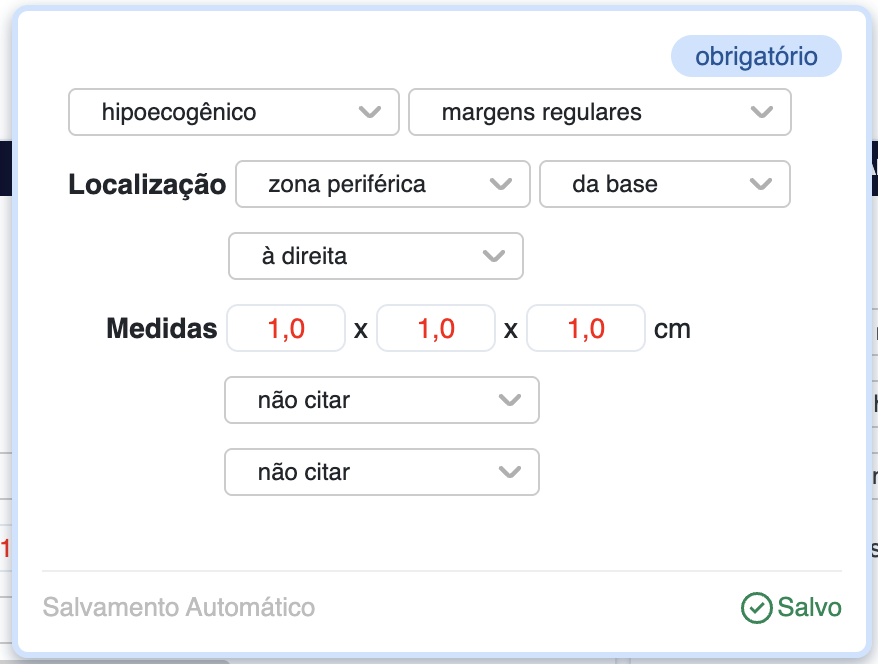Click the Localização label
This screenshot has width=878, height=664.
147,185
